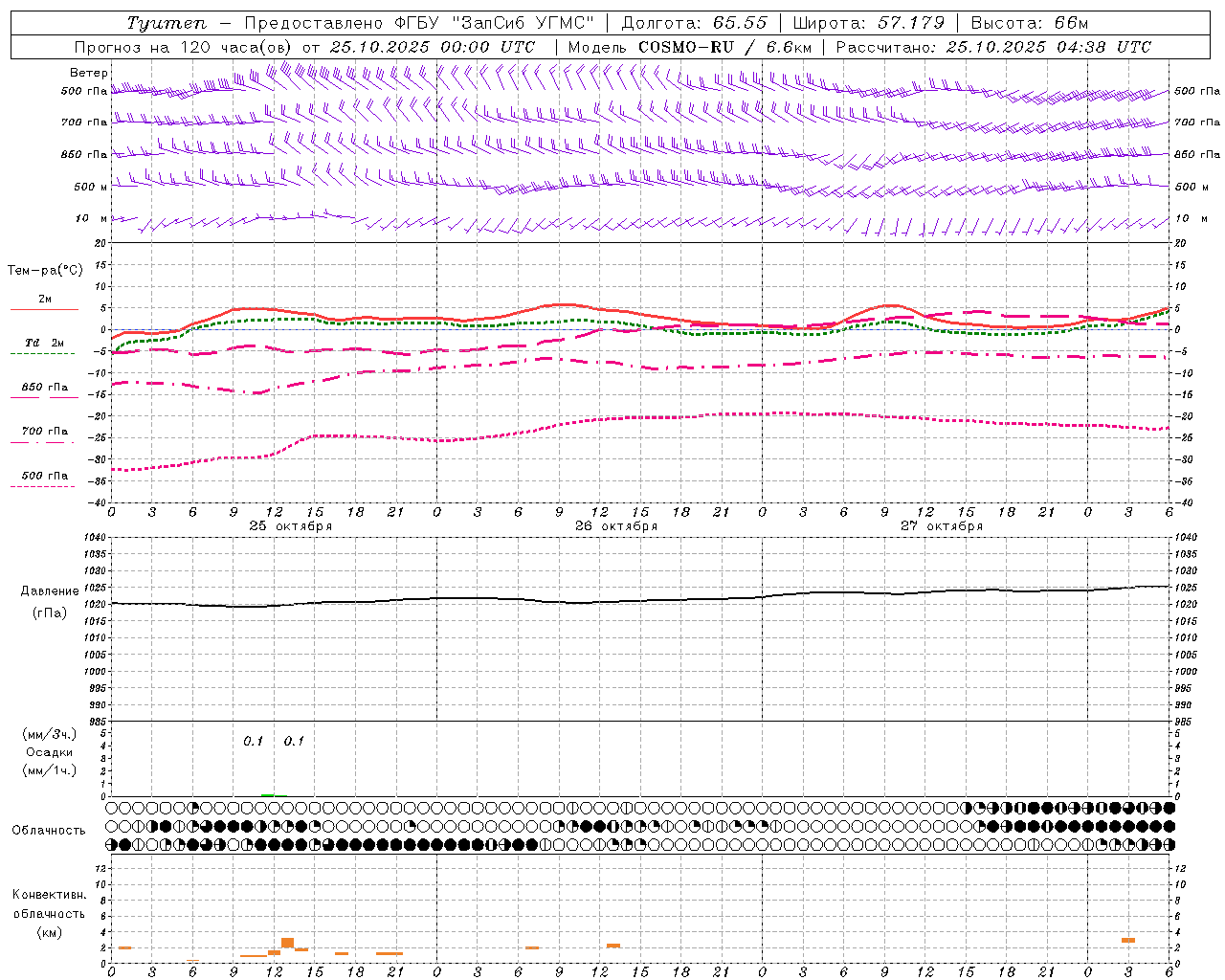Image resolution: width=1225 pixels, height=980 pixels.
Task: Click the Модель COSMO-RU / 6.6км label
Action: click(689, 47)
